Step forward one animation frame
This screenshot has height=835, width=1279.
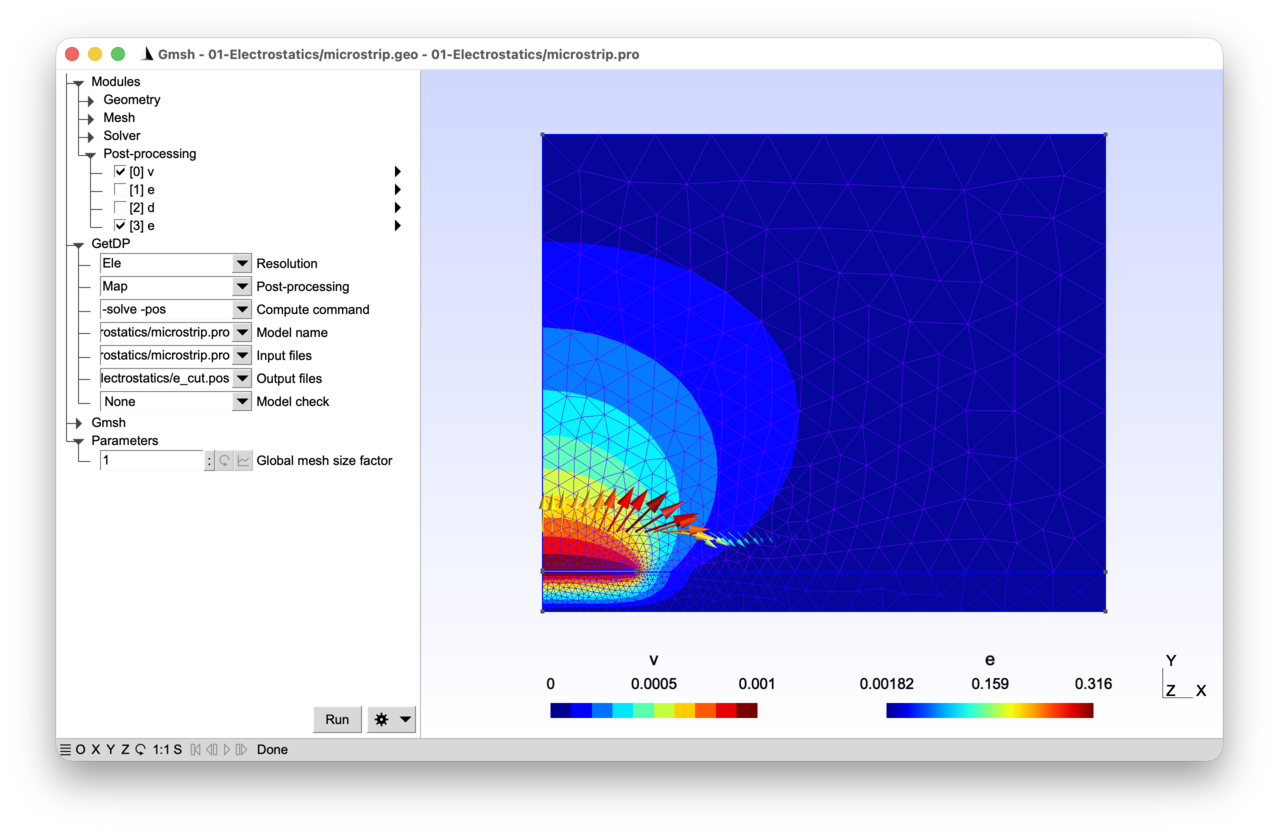click(x=241, y=749)
